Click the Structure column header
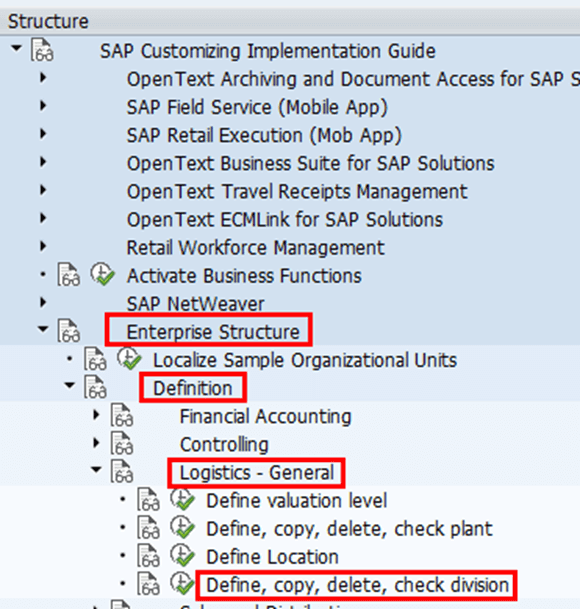This screenshot has height=609, width=580. 290,21
